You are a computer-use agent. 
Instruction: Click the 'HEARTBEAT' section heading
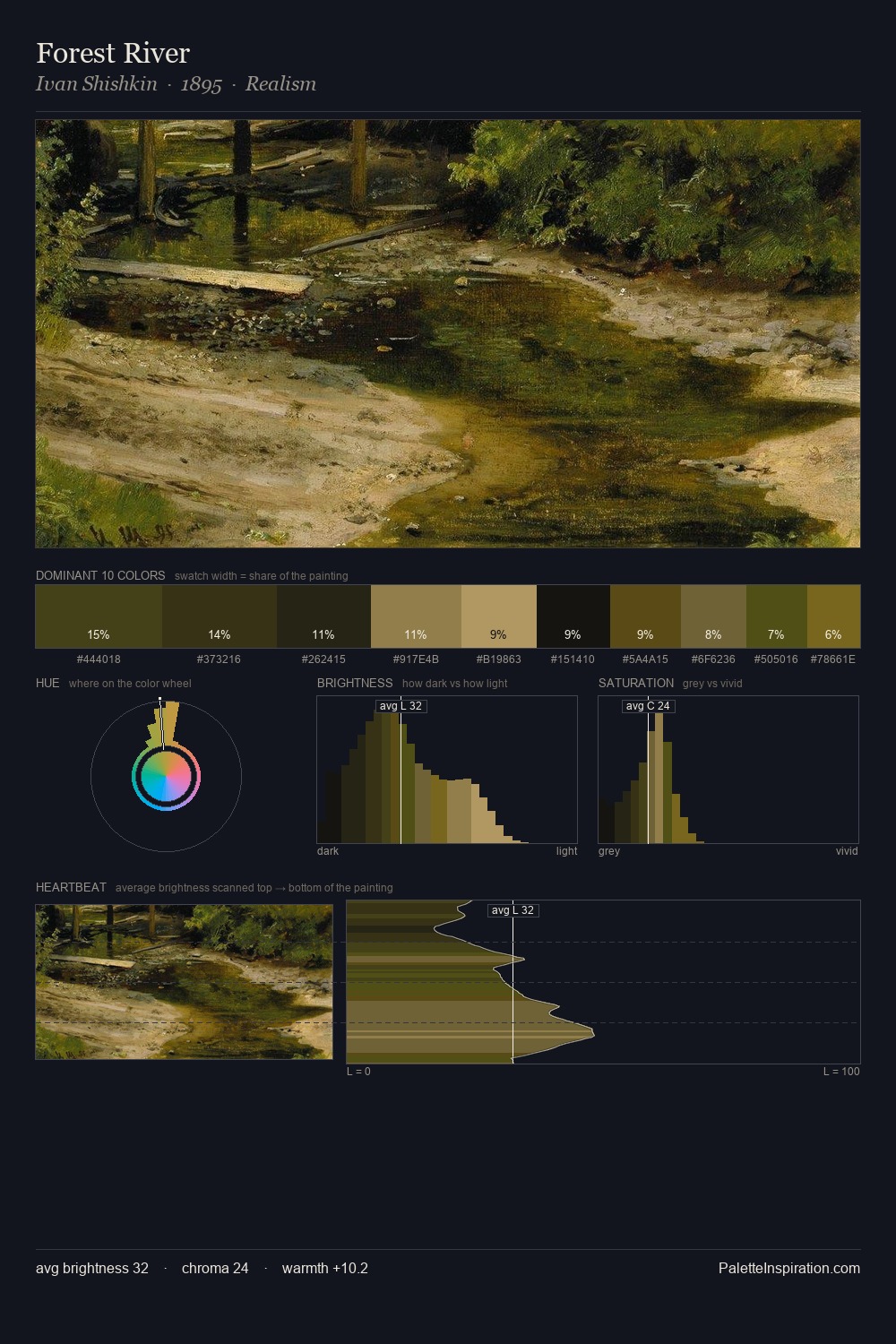point(71,887)
